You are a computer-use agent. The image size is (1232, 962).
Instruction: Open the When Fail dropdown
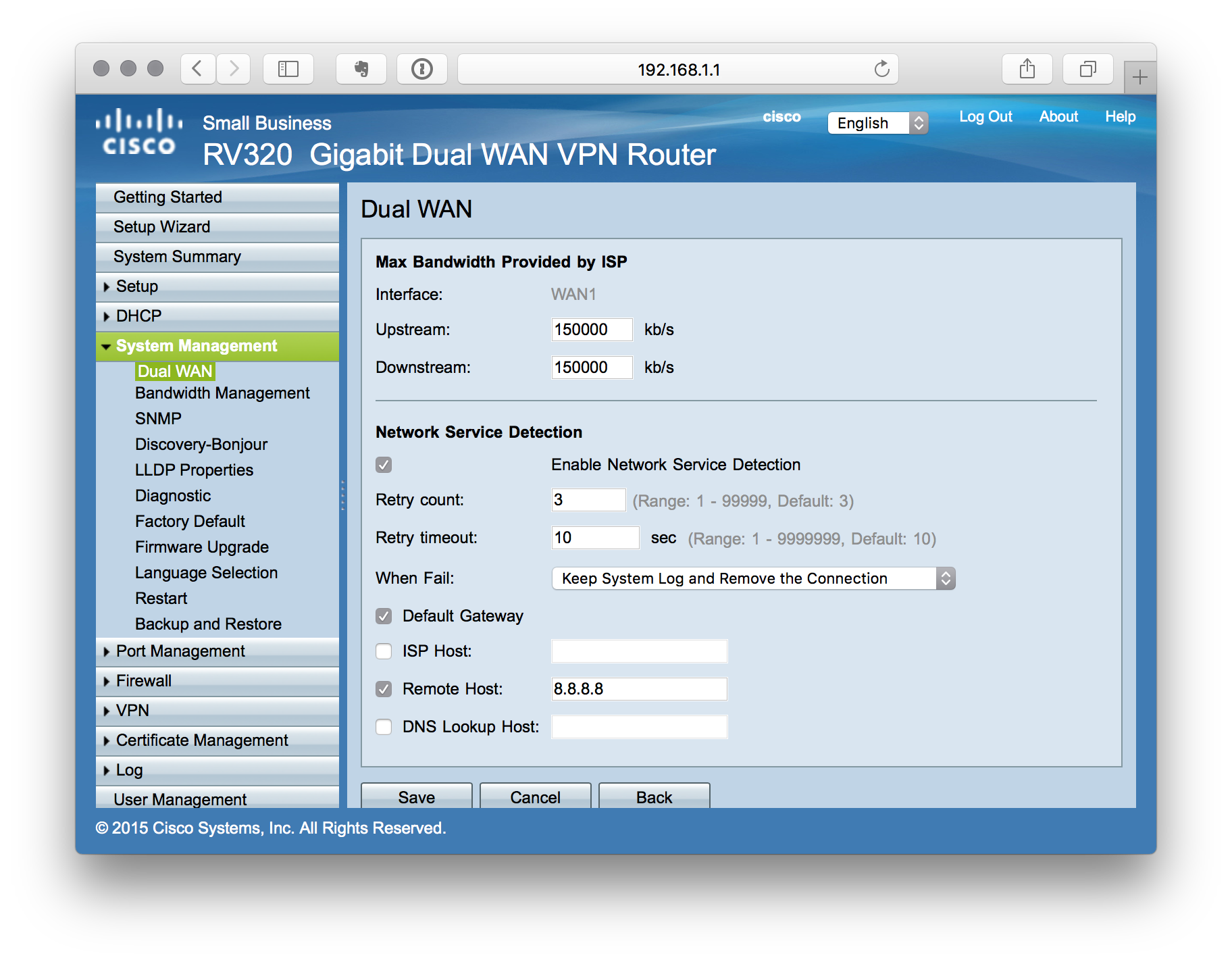tap(753, 578)
